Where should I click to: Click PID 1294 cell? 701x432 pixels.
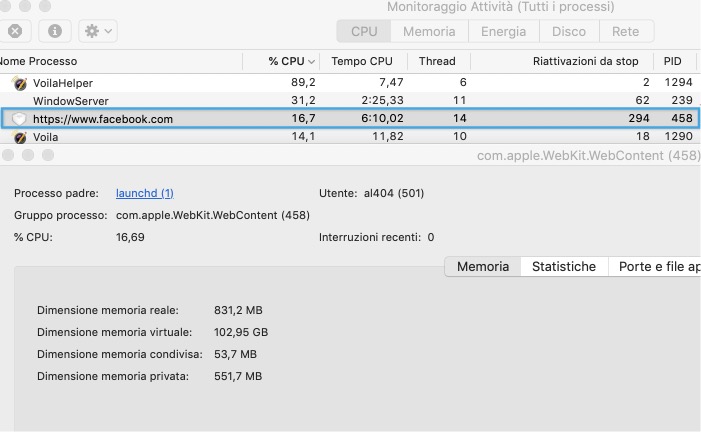[x=678, y=82]
